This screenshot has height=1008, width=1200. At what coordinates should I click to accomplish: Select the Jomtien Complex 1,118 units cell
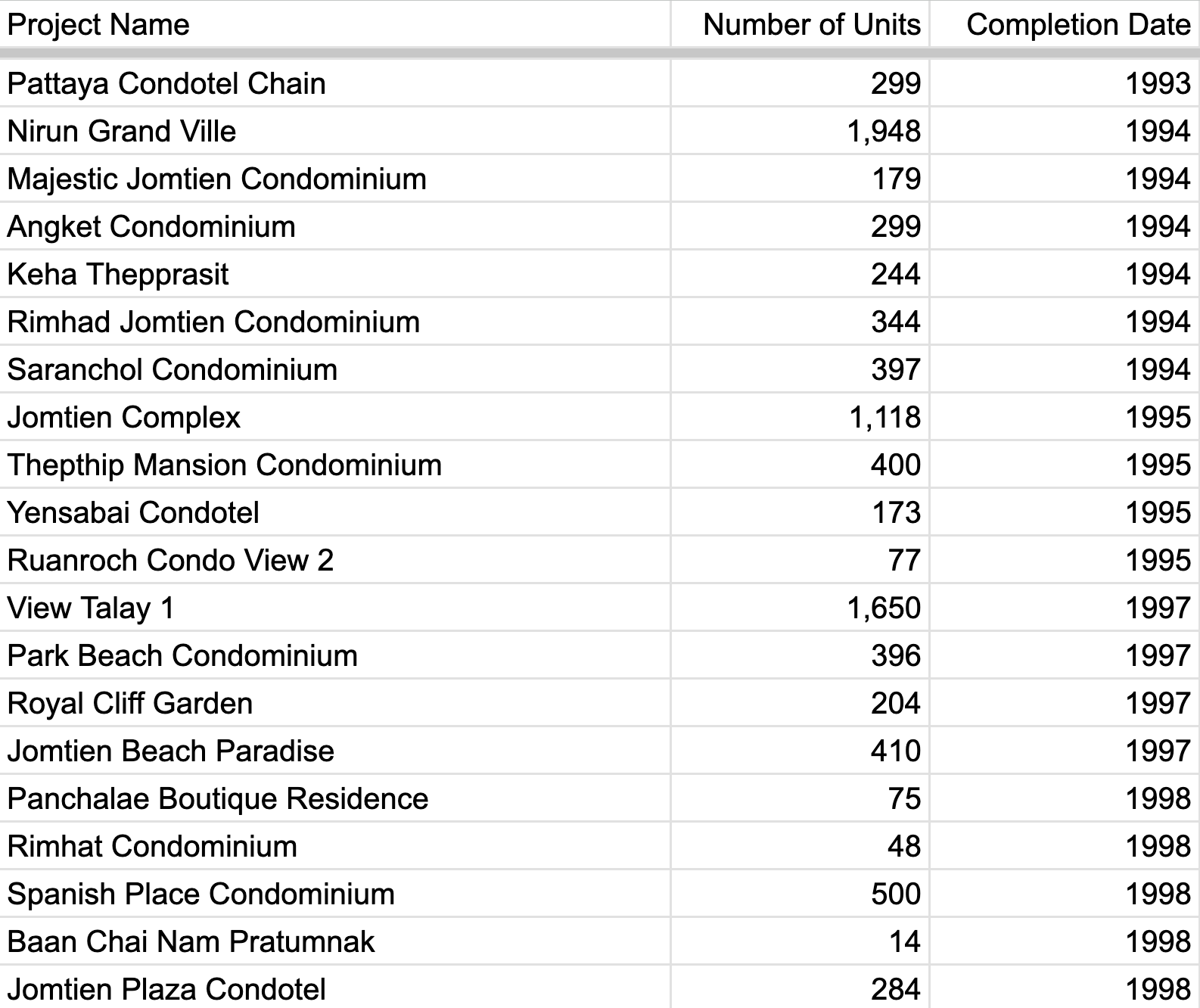[x=800, y=417]
